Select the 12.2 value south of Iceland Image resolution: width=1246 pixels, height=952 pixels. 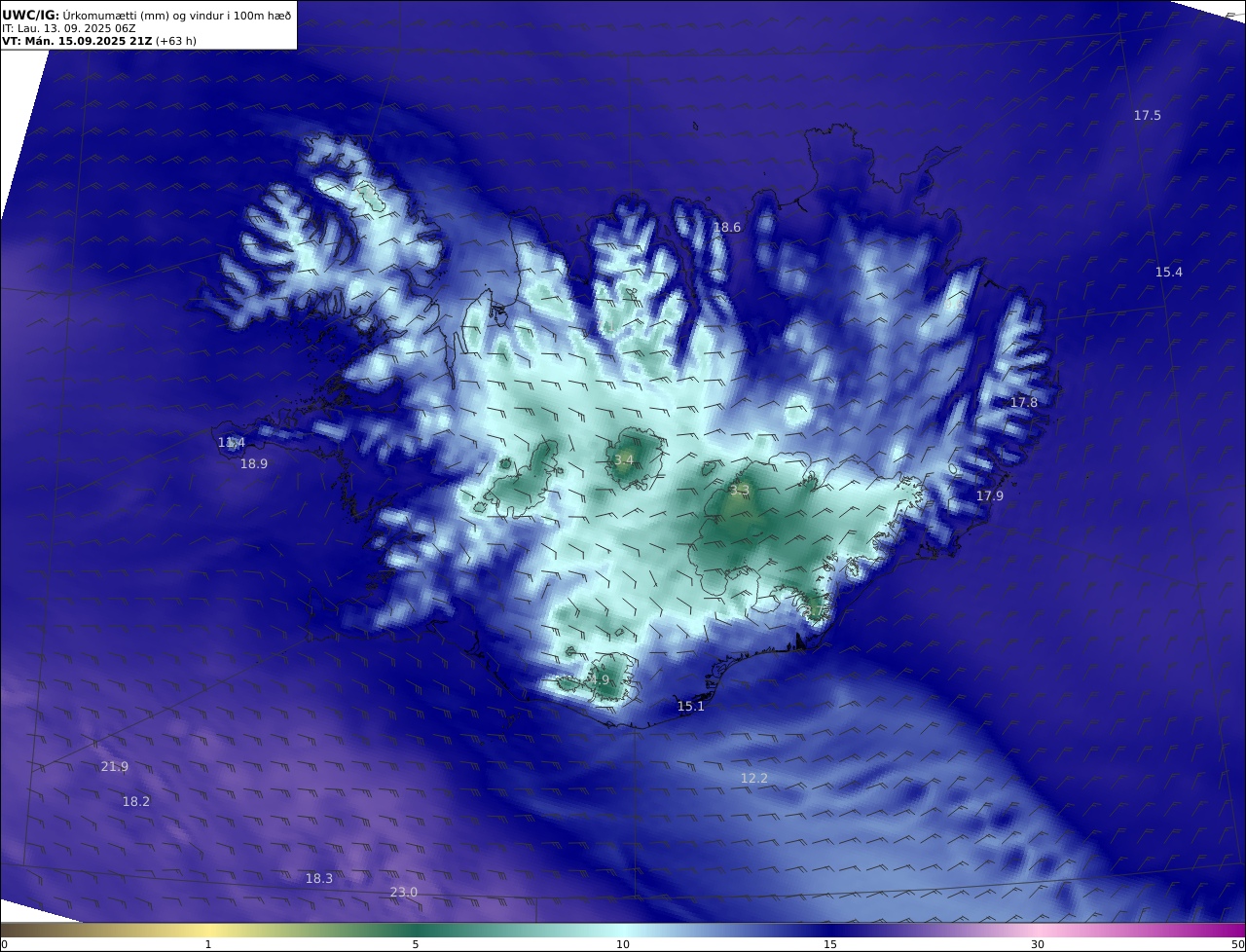pyautogui.click(x=753, y=779)
